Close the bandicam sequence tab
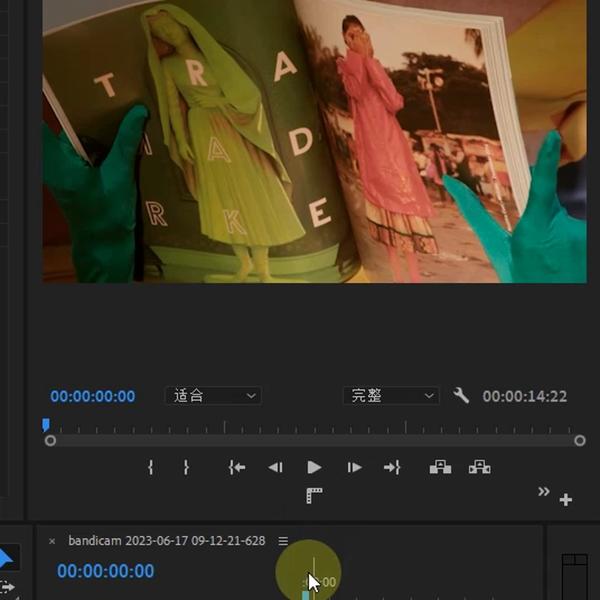Image resolution: width=600 pixels, height=600 pixels. [x=52, y=541]
